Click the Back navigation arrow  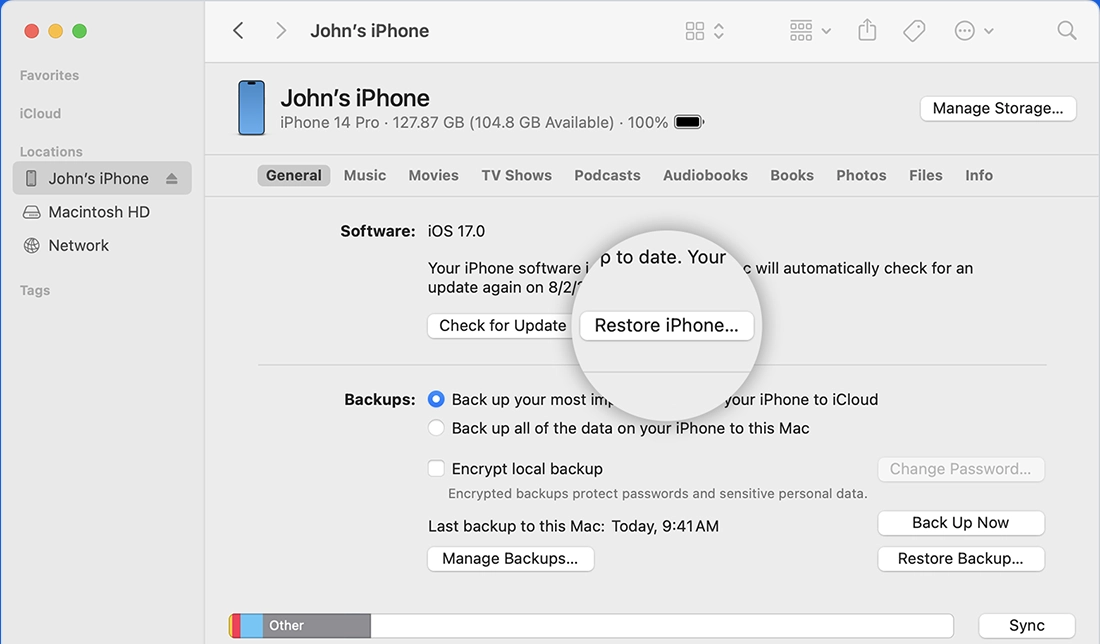[238, 30]
